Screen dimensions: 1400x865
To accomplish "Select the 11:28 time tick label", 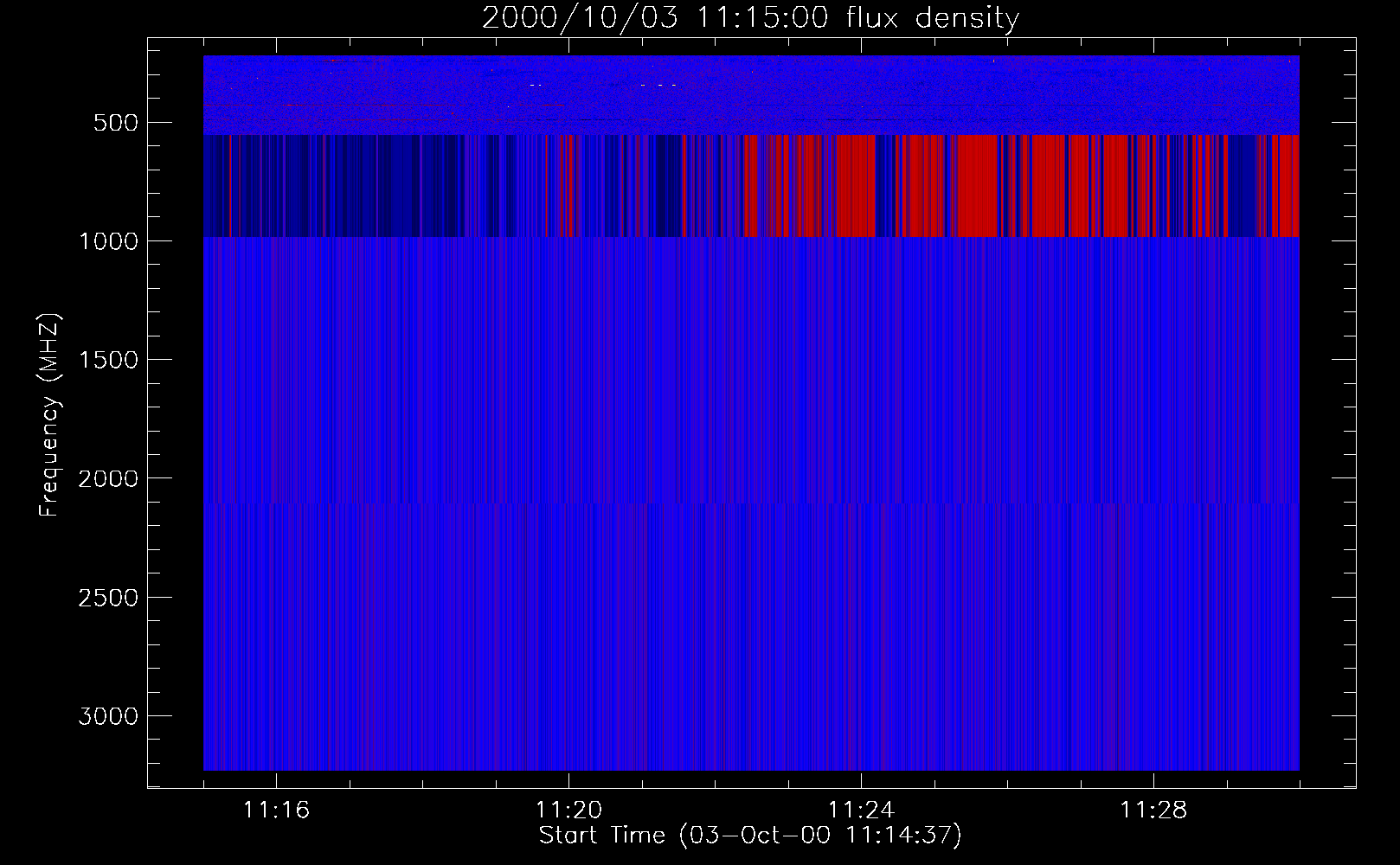I will click(1153, 811).
